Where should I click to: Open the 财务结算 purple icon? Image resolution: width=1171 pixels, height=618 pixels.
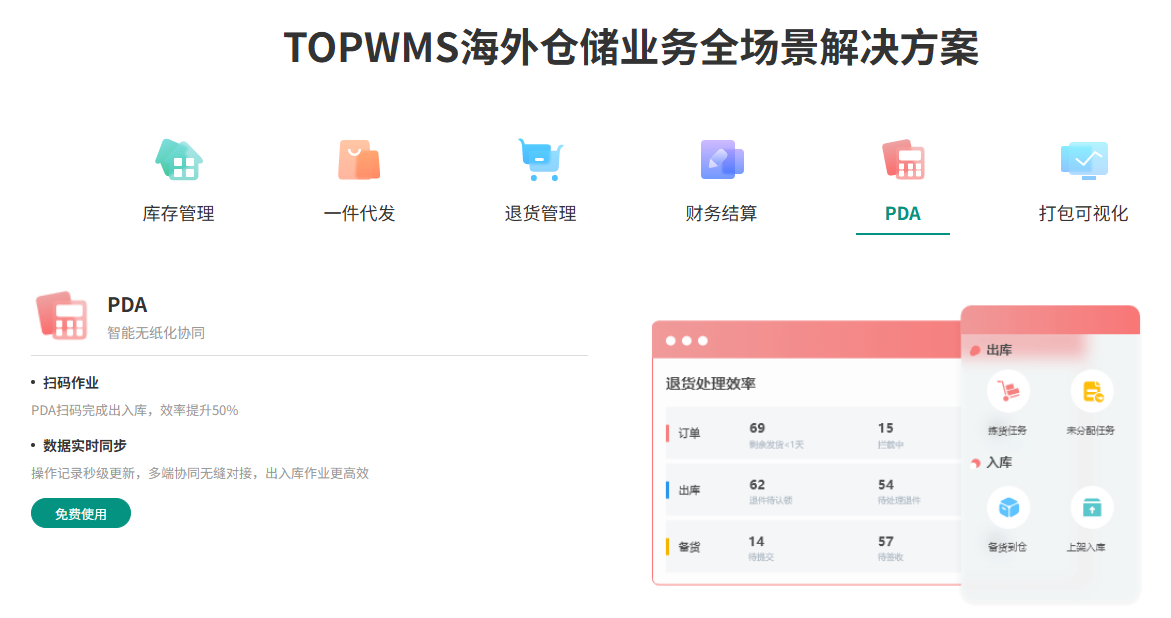pos(721,159)
